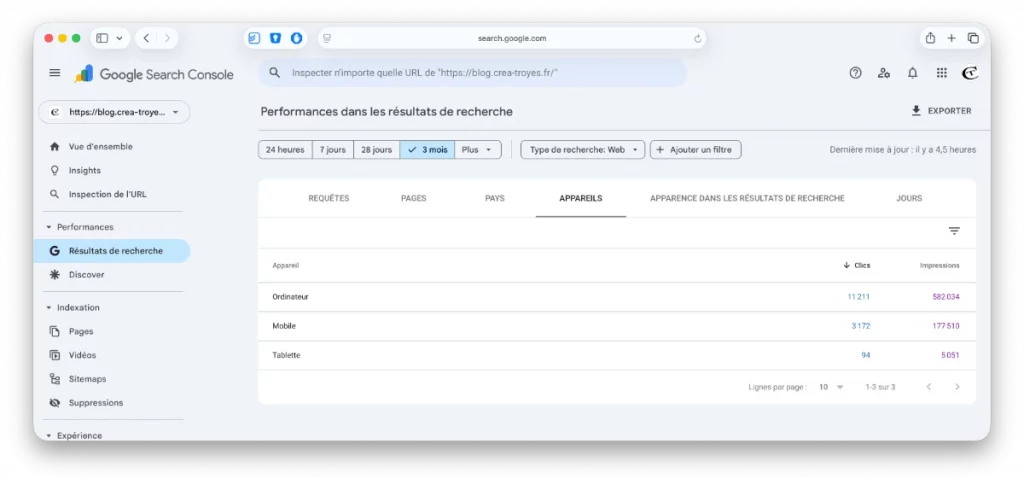Screen dimensions: 1024x485
Task: Open the notifications bell
Action: click(x=912, y=73)
